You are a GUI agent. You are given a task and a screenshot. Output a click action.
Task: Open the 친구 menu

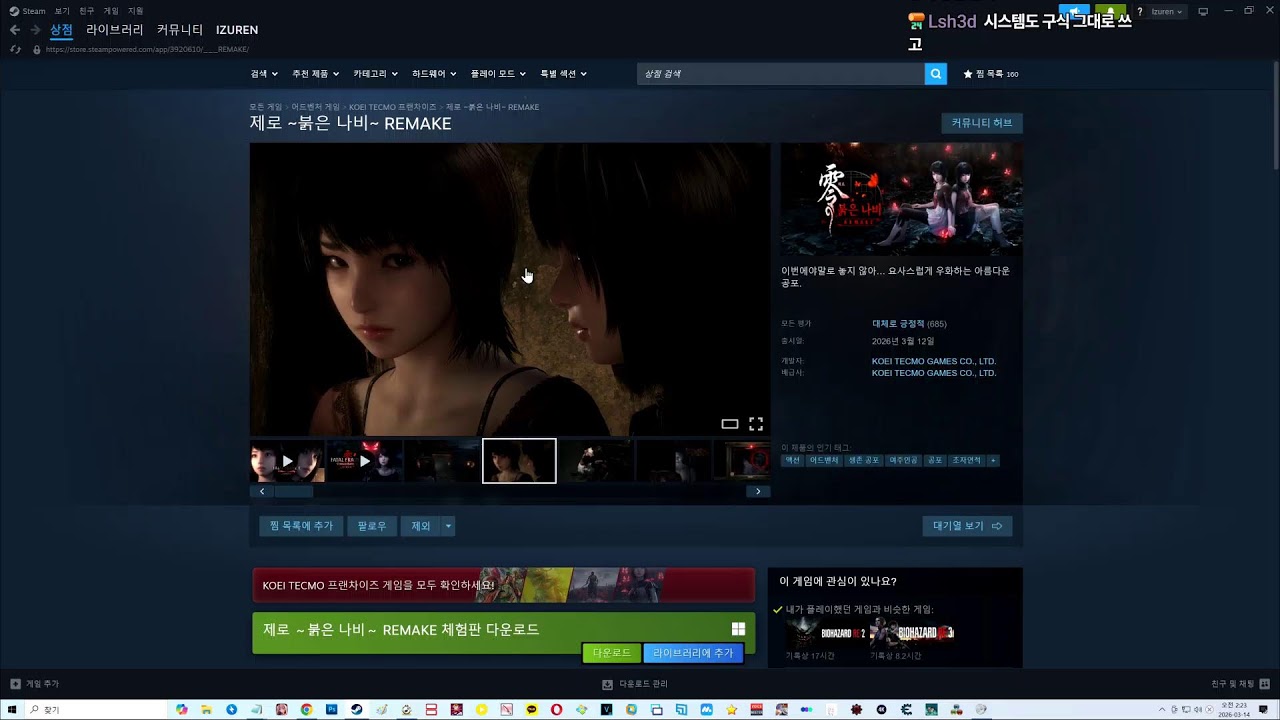pyautogui.click(x=87, y=11)
